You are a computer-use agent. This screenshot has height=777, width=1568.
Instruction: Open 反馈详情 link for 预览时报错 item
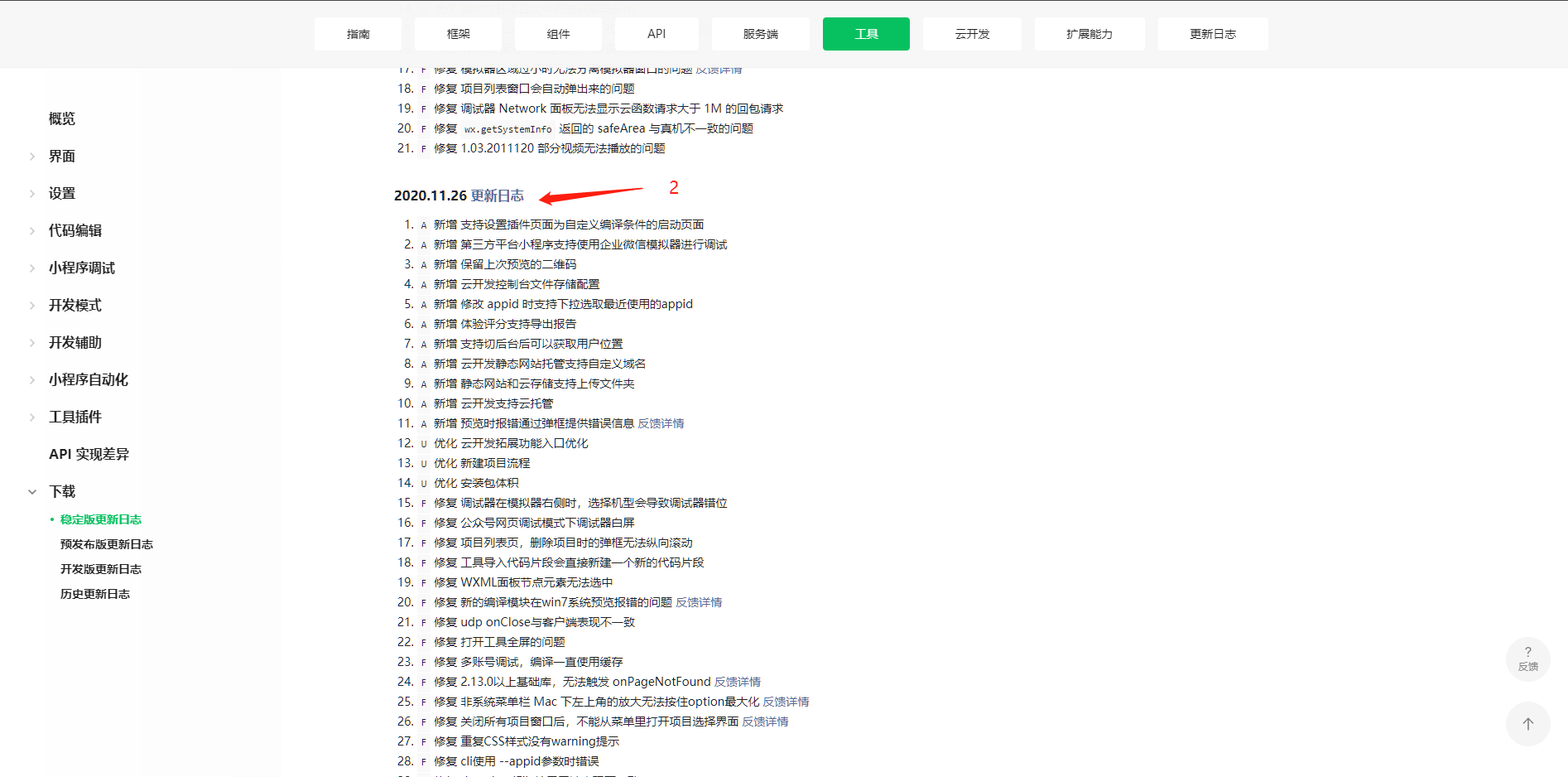(661, 423)
